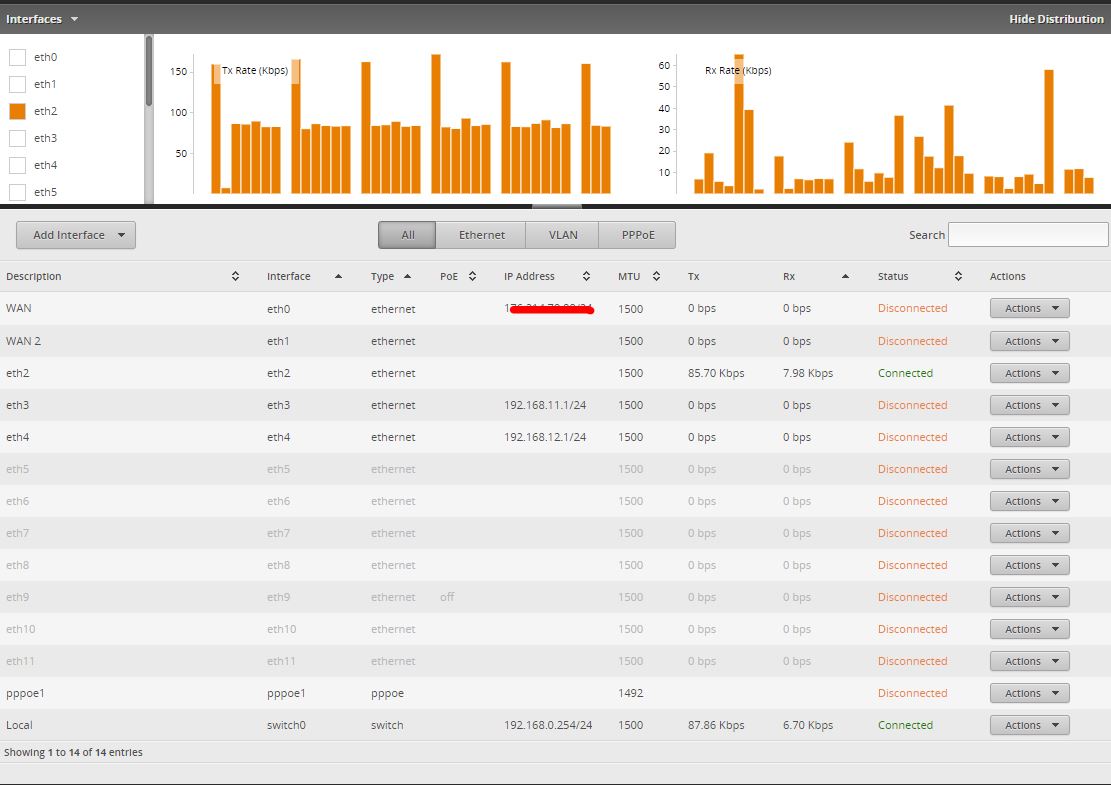The height and width of the screenshot is (785, 1111).
Task: Open Actions dropdown for WAN row
Action: (1030, 308)
